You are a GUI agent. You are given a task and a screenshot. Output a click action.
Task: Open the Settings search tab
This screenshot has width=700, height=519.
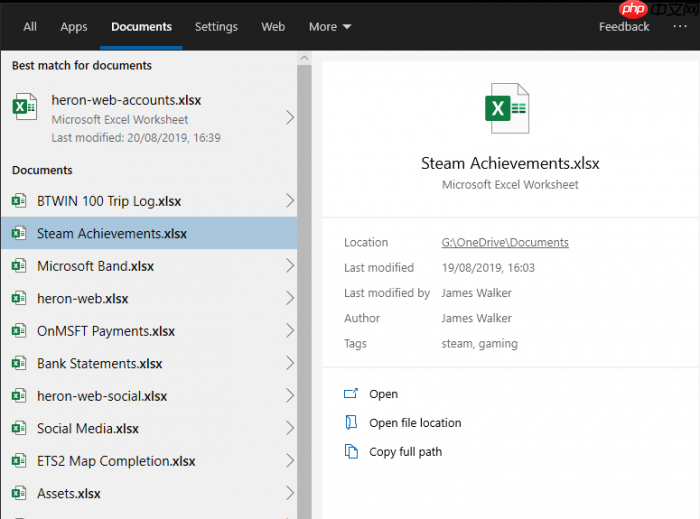[x=216, y=27]
